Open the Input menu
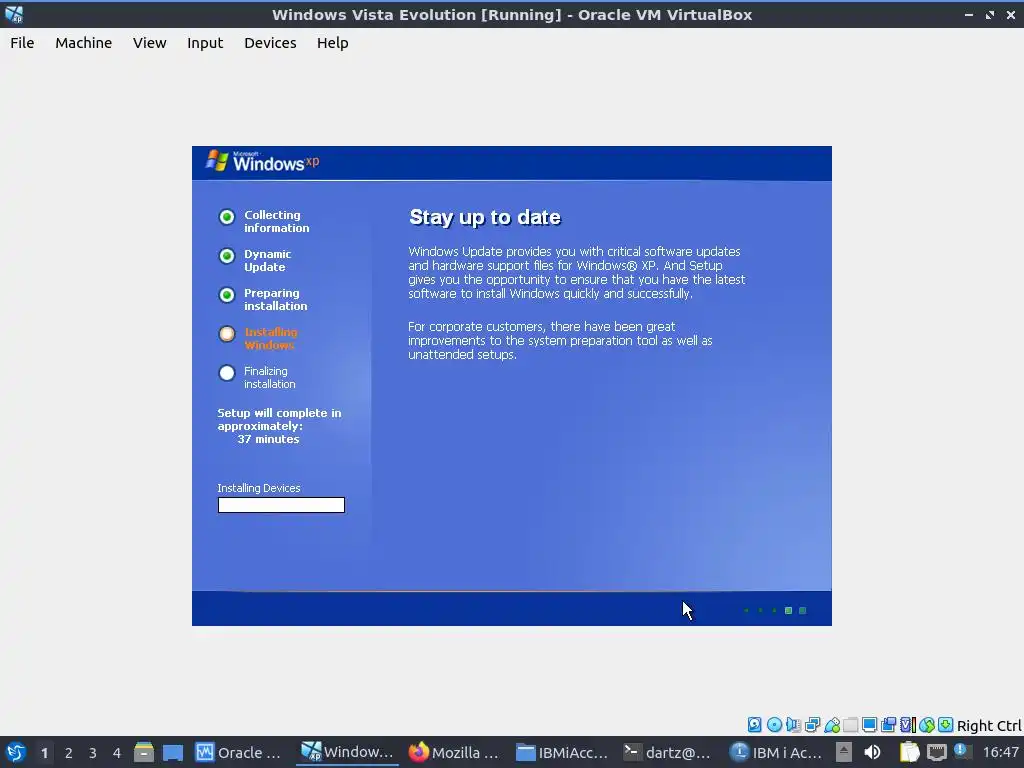1024x768 pixels. tap(205, 43)
